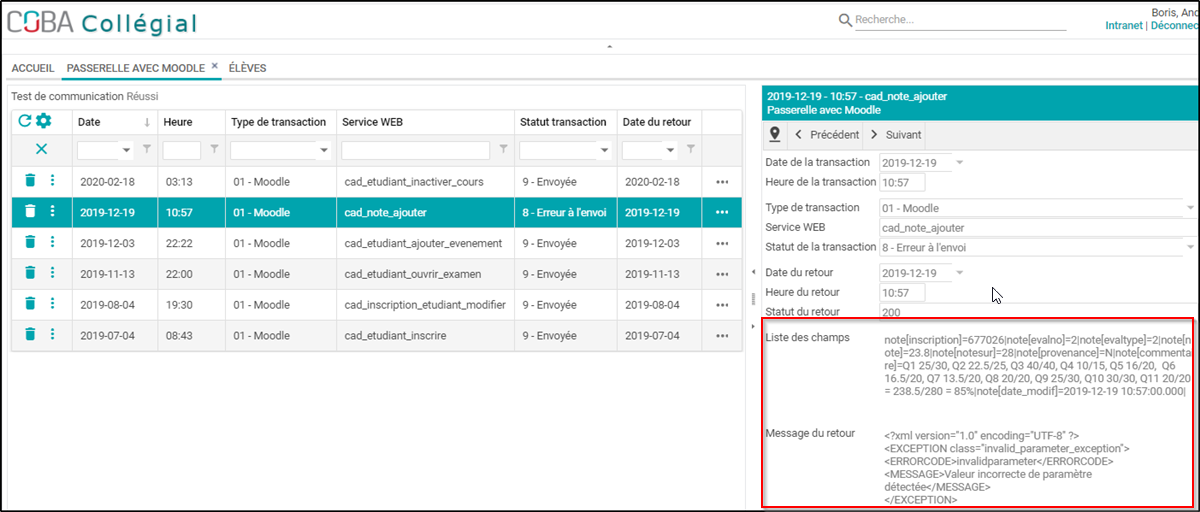This screenshot has width=1200, height=512.
Task: Toggle sort arrow on the Date column
Action: (148, 122)
